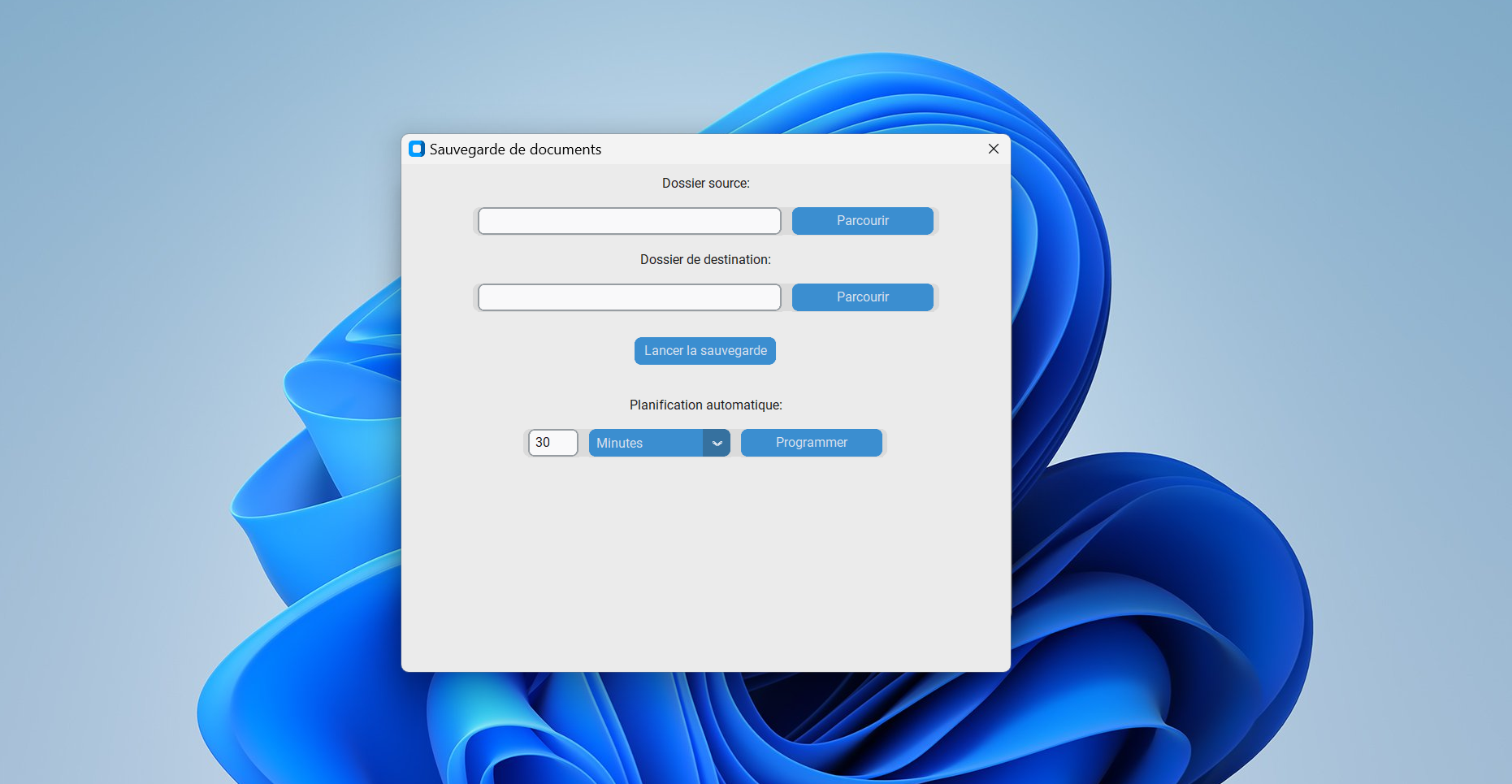The height and width of the screenshot is (784, 1512).
Task: Expand the time unit list via chevron arrow
Action: (717, 443)
